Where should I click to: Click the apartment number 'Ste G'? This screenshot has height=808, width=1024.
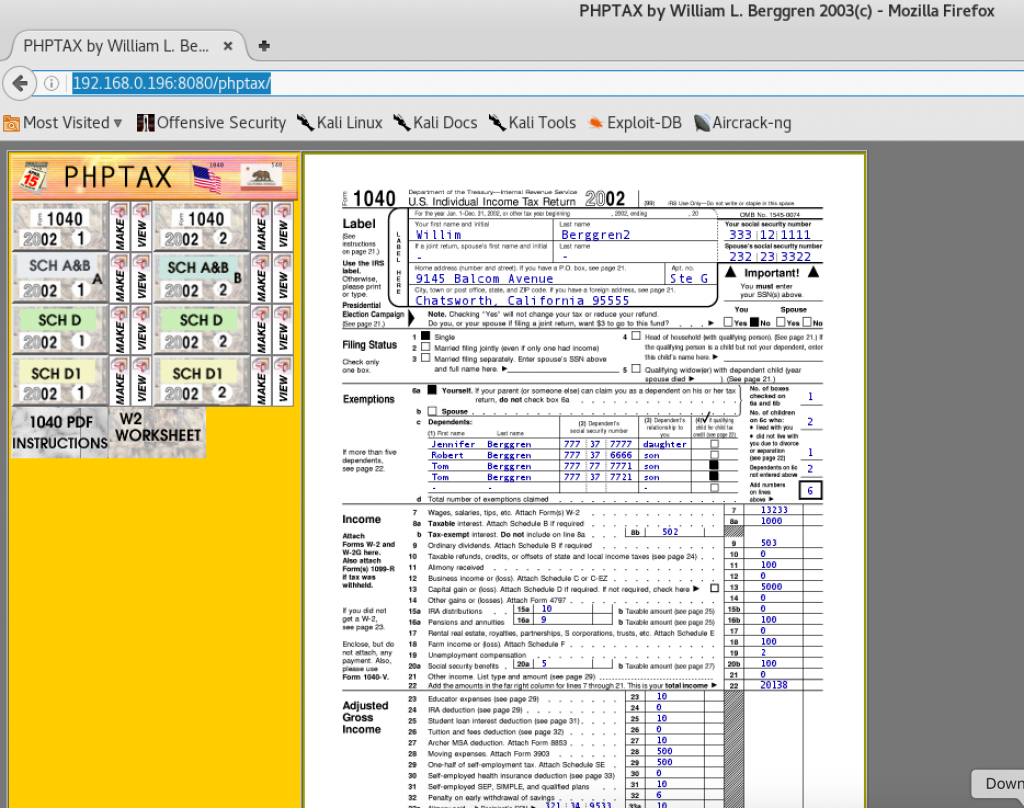coord(688,278)
